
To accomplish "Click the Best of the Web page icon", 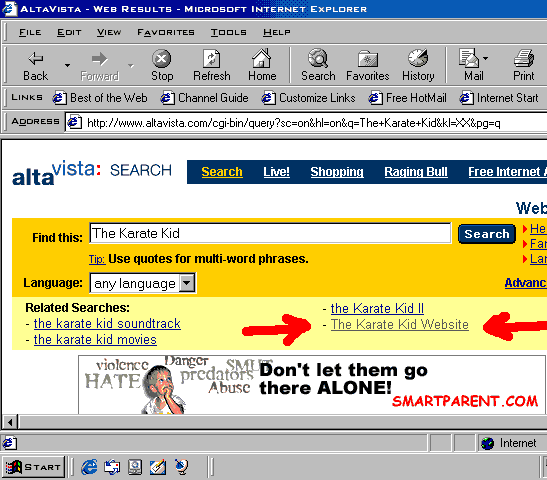I will pyautogui.click(x=59, y=98).
